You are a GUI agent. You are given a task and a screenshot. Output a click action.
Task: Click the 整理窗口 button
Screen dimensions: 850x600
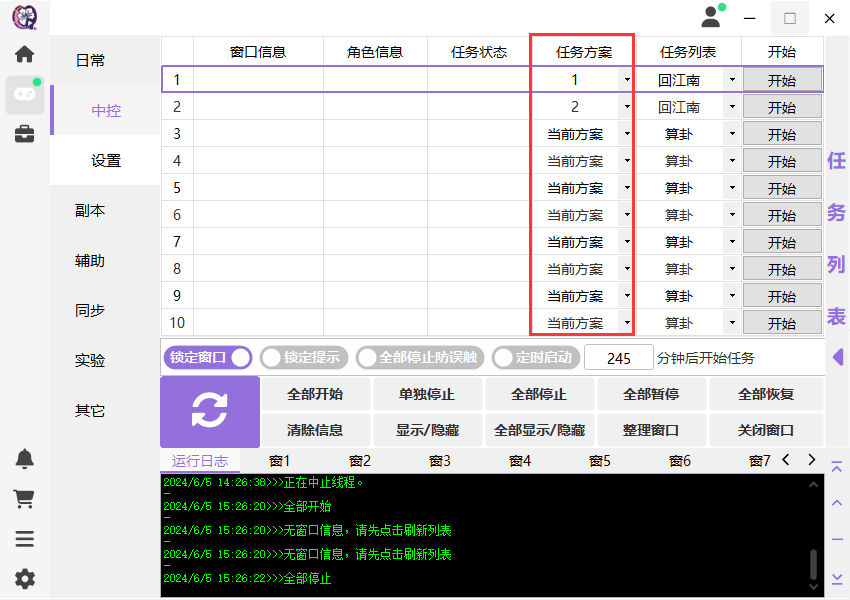pyautogui.click(x=651, y=430)
